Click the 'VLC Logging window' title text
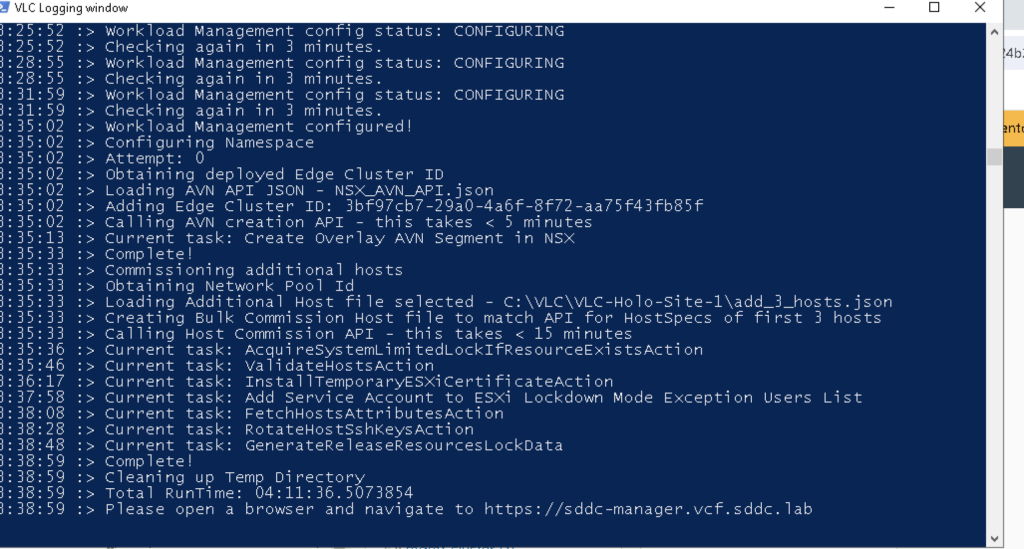Screen dimensions: 1024x549 pyautogui.click(x=70, y=8)
